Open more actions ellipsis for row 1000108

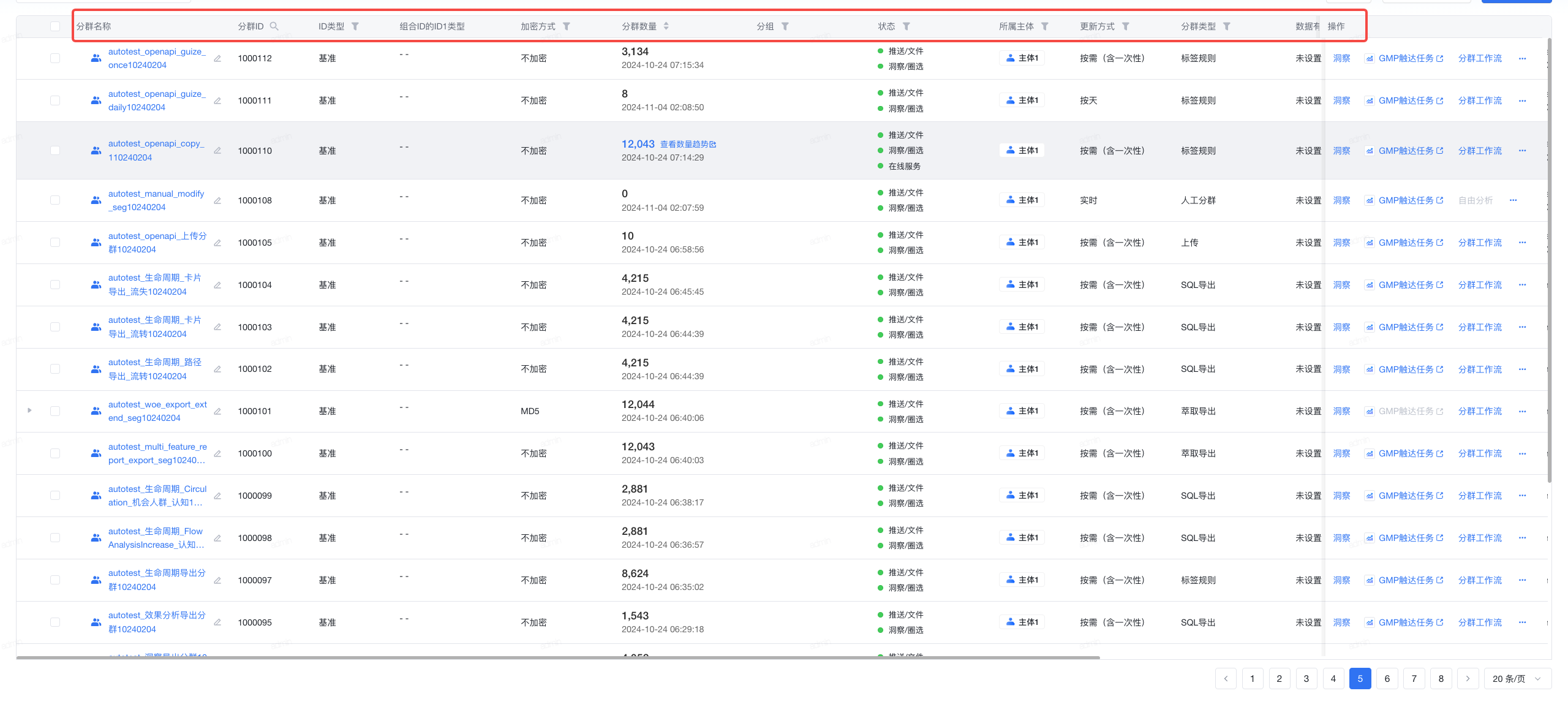point(1513,200)
